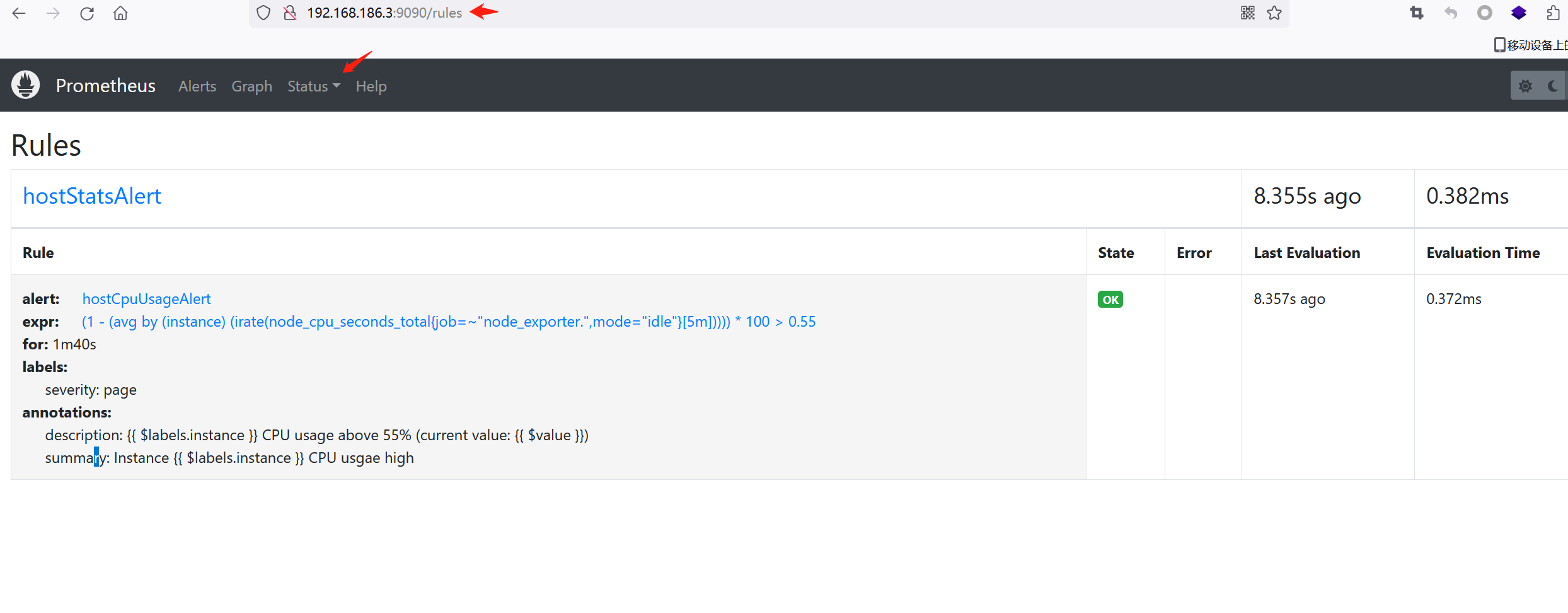Click the URL address field
Screen dimensions: 1568x613
click(769, 13)
